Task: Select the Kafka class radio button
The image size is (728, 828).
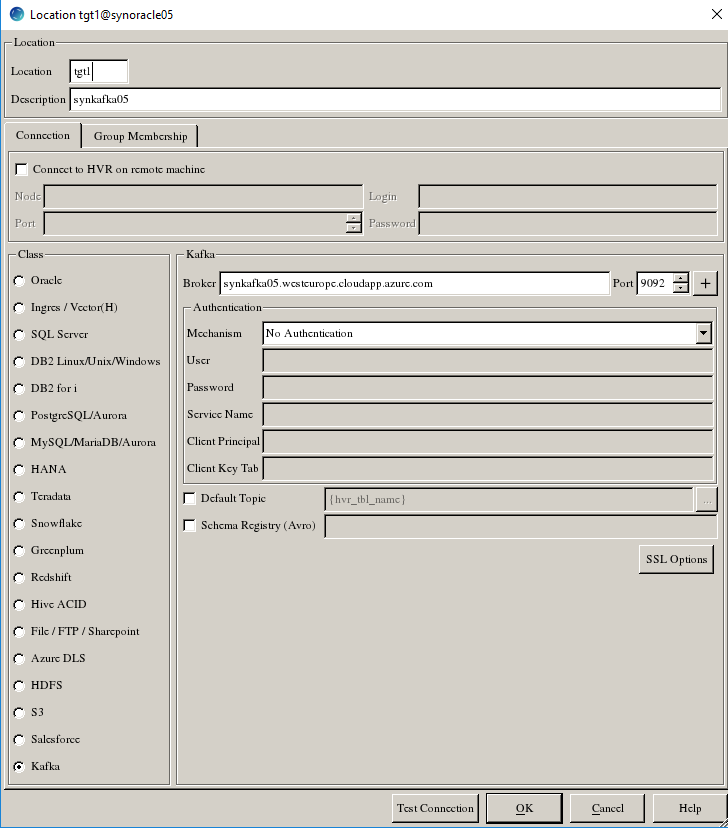Action: click(x=19, y=766)
